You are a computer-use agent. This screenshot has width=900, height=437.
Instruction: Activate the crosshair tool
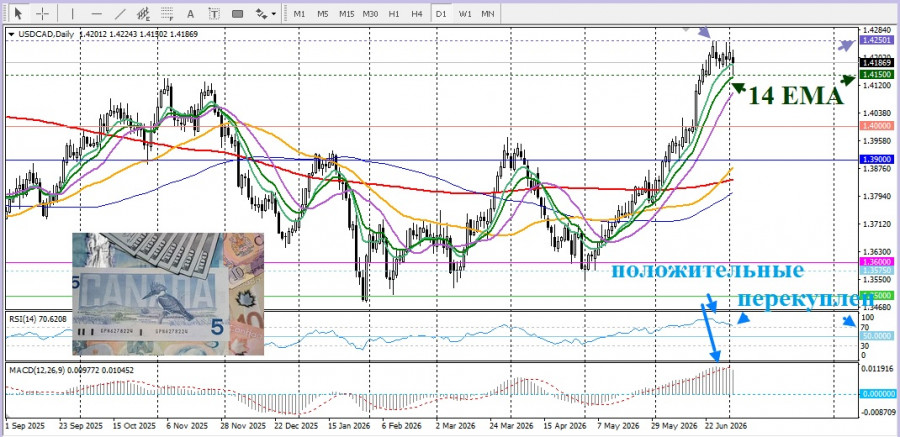[42, 13]
